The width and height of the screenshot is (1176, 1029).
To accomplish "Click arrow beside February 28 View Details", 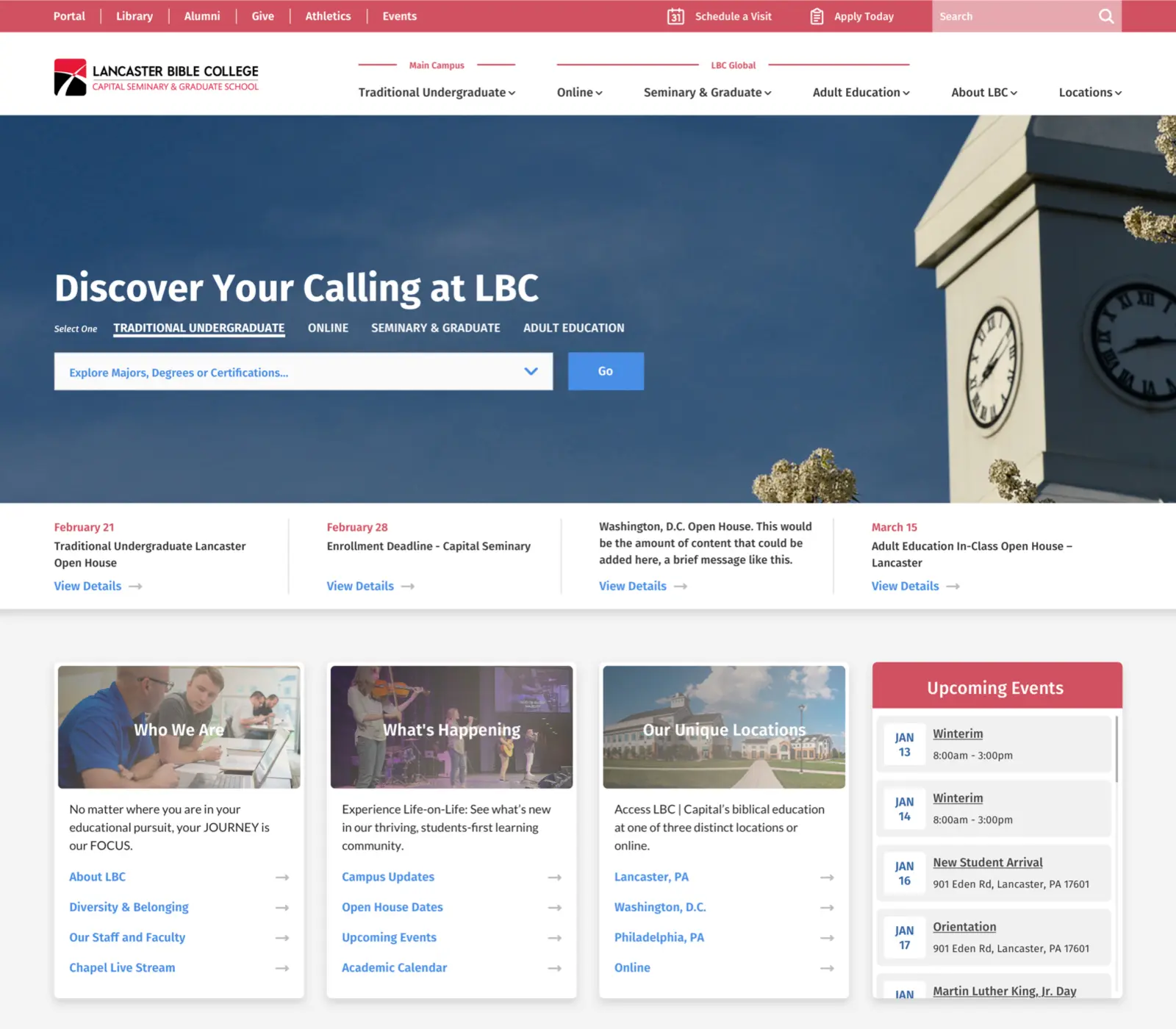I will 408,587.
